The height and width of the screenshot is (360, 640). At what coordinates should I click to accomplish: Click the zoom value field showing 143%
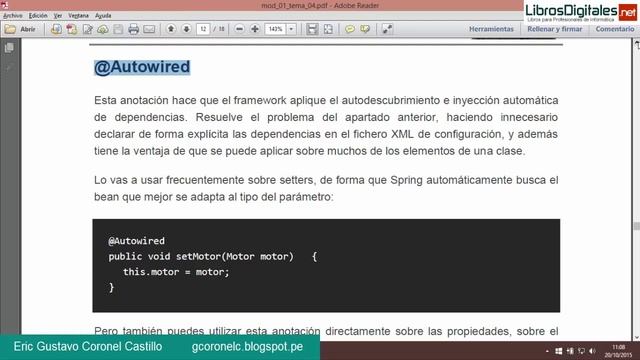click(276, 29)
